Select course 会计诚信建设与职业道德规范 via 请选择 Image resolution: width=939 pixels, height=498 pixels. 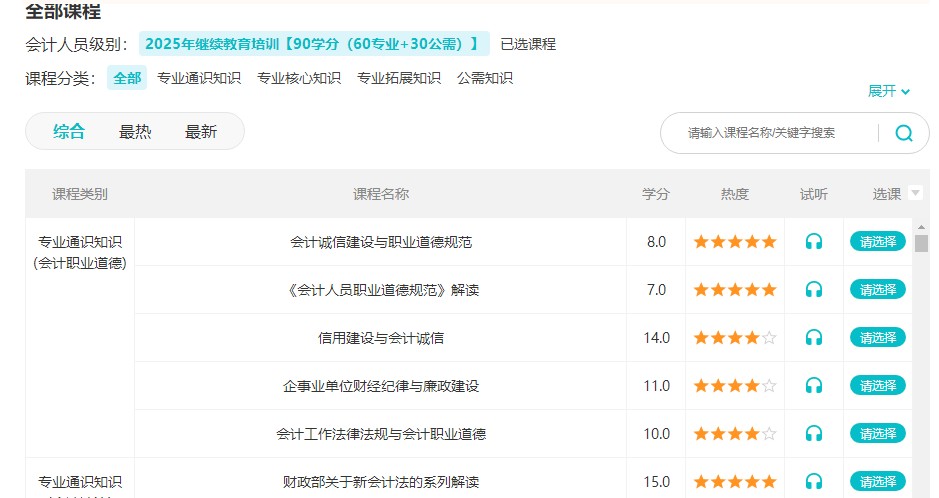pos(878,242)
